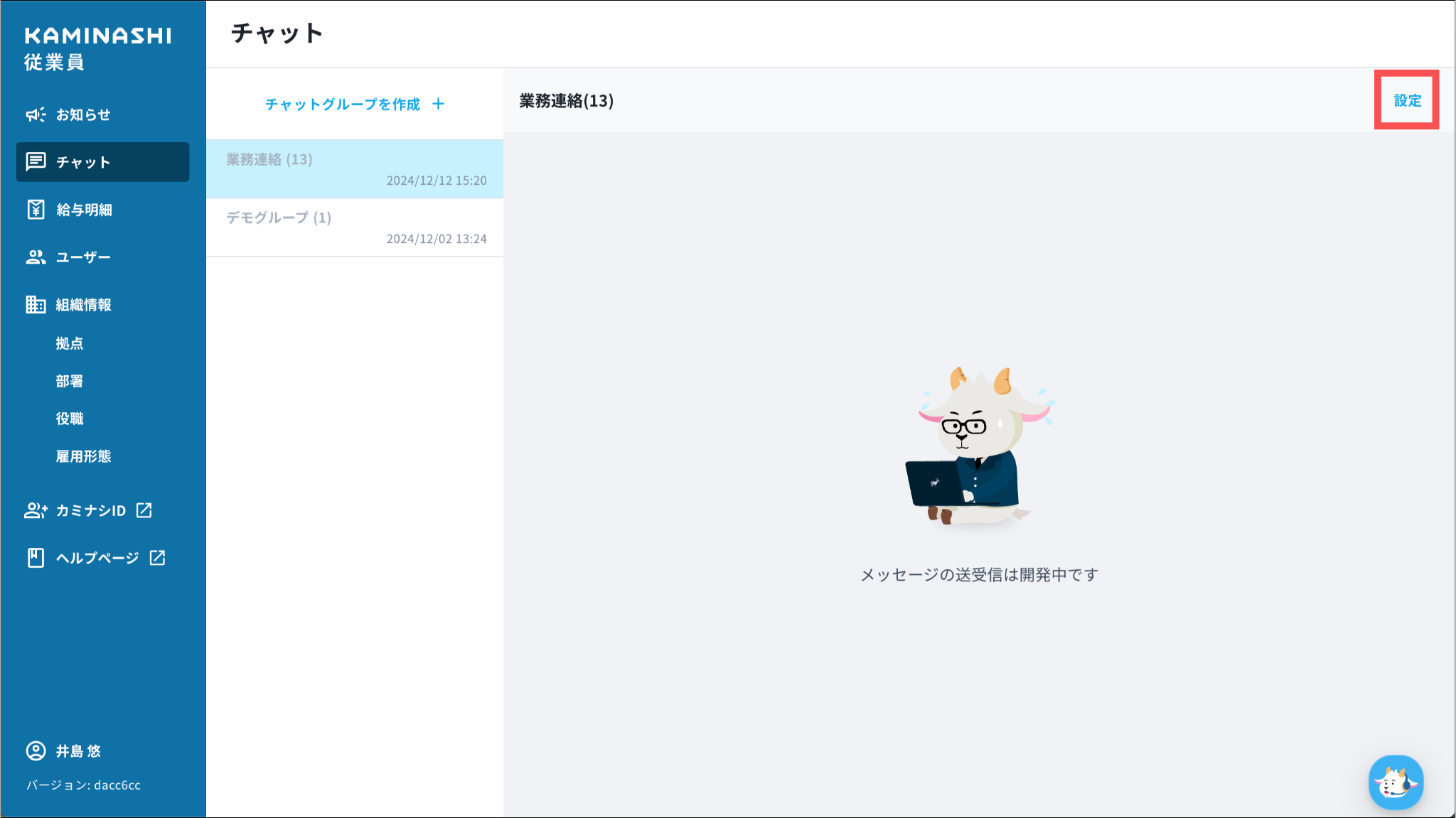The width and height of the screenshot is (1456, 818).
Task: Click the plus icon beside チャットグループを作成
Action: click(x=439, y=104)
